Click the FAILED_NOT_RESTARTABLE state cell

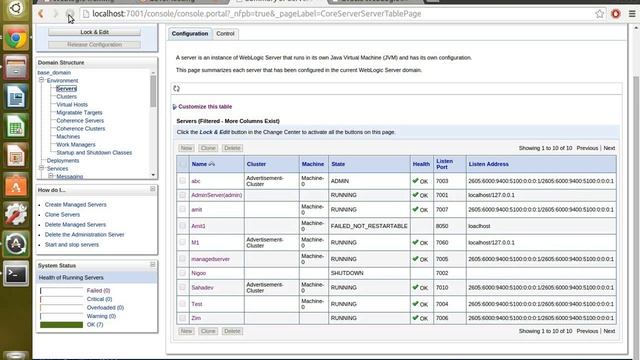369,226
